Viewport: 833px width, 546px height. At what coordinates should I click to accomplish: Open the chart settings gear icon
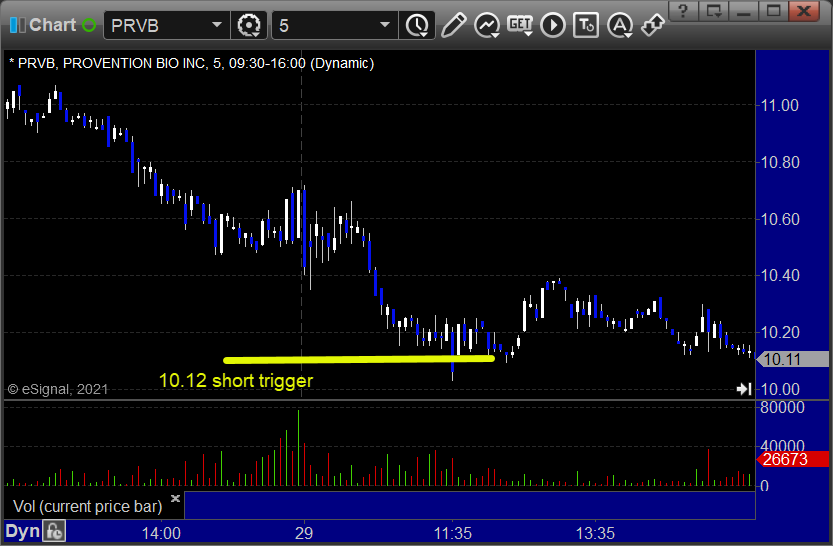click(249, 25)
